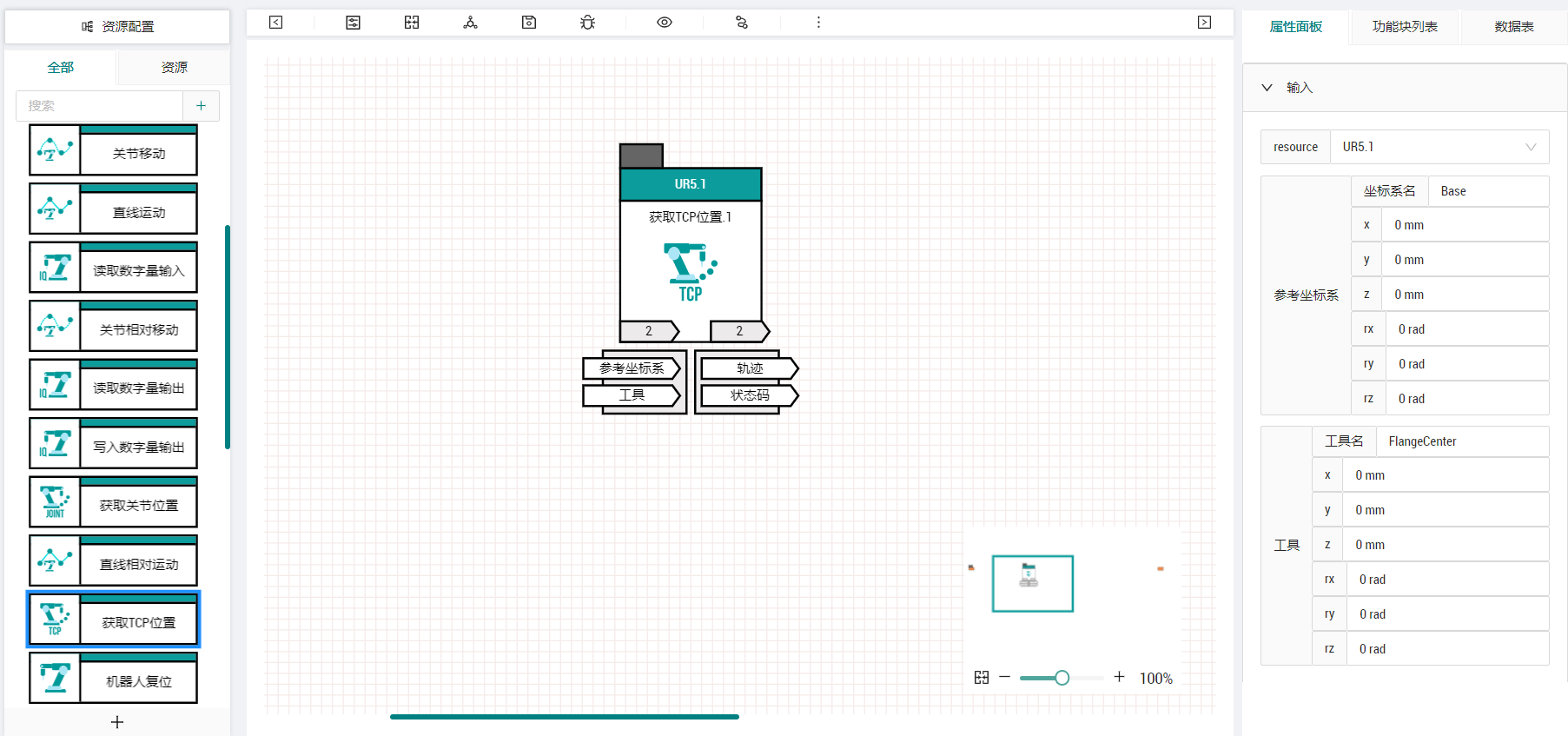This screenshot has height=736, width=1568.
Task: Open the resource UR5.1 dropdown
Action: point(1439,147)
